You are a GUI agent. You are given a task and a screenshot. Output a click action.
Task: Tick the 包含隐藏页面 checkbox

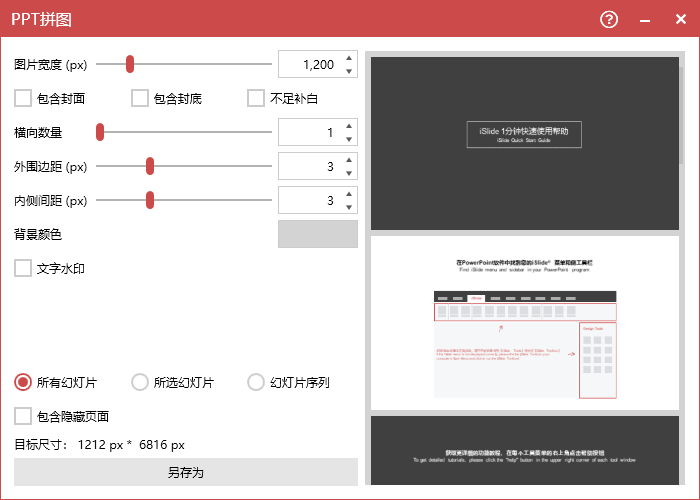click(23, 416)
